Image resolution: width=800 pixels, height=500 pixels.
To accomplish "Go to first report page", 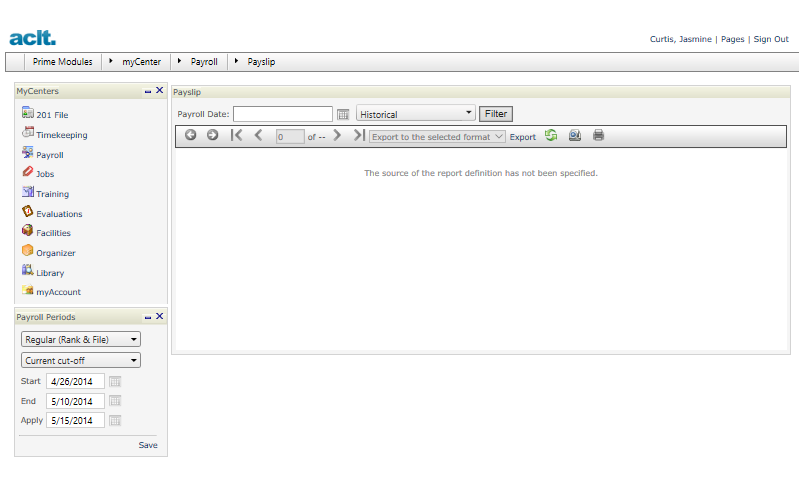I will [x=236, y=135].
